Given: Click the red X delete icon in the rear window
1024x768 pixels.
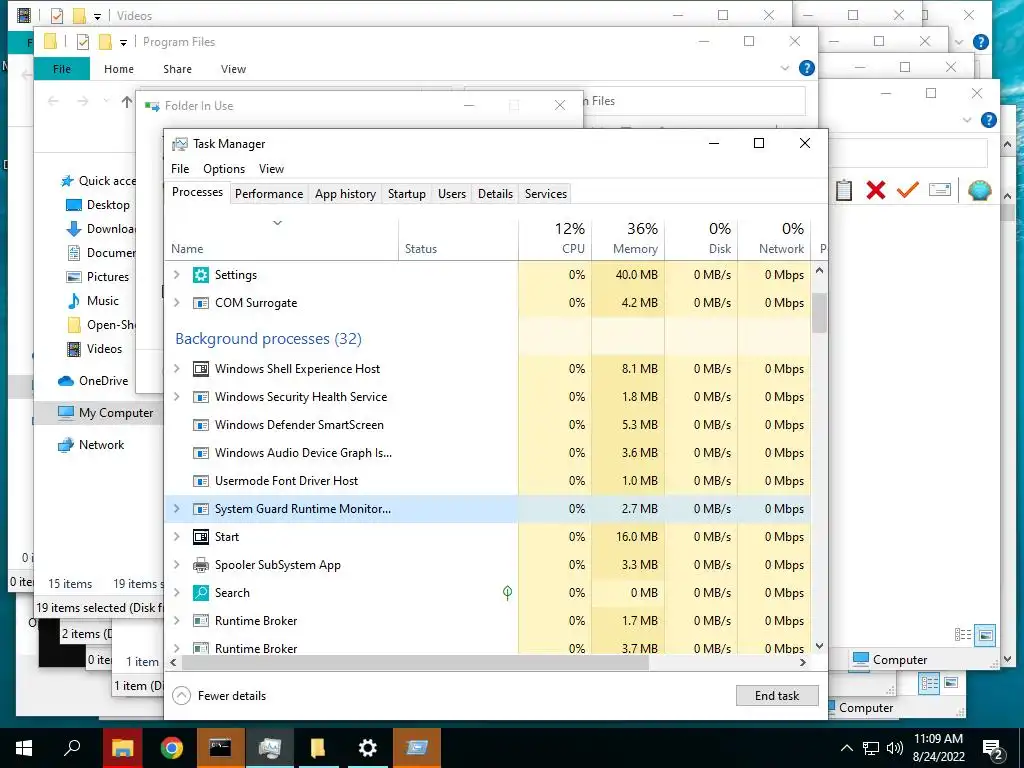Looking at the screenshot, I should pyautogui.click(x=876, y=190).
